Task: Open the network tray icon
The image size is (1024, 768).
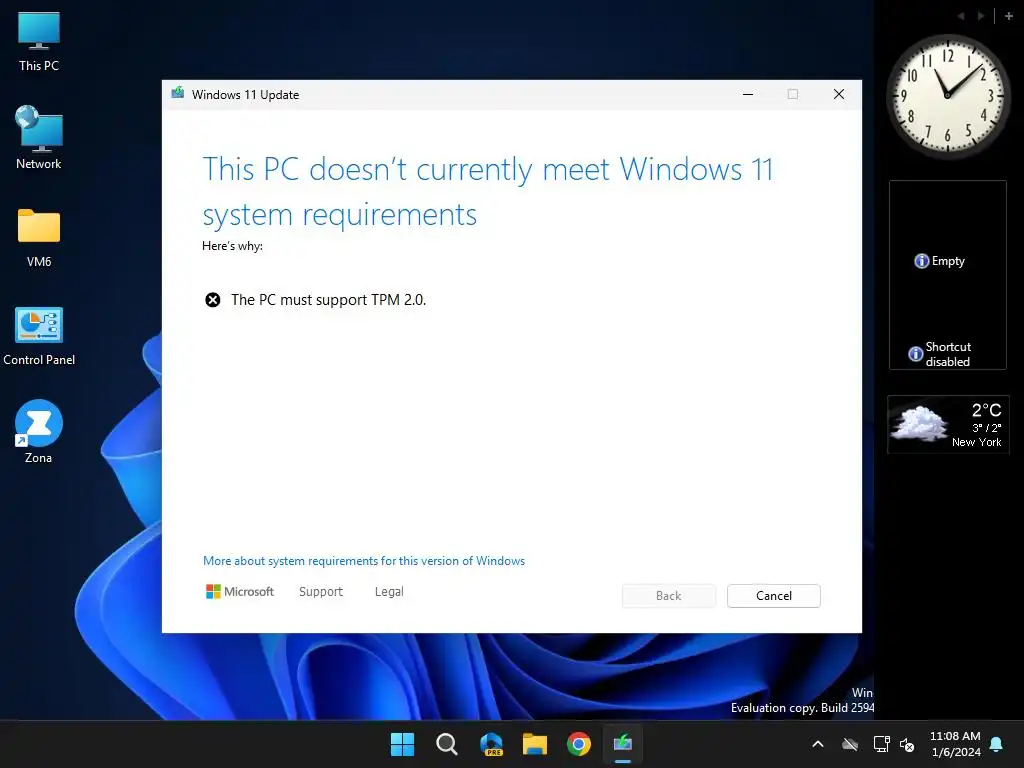Action: tap(881, 744)
